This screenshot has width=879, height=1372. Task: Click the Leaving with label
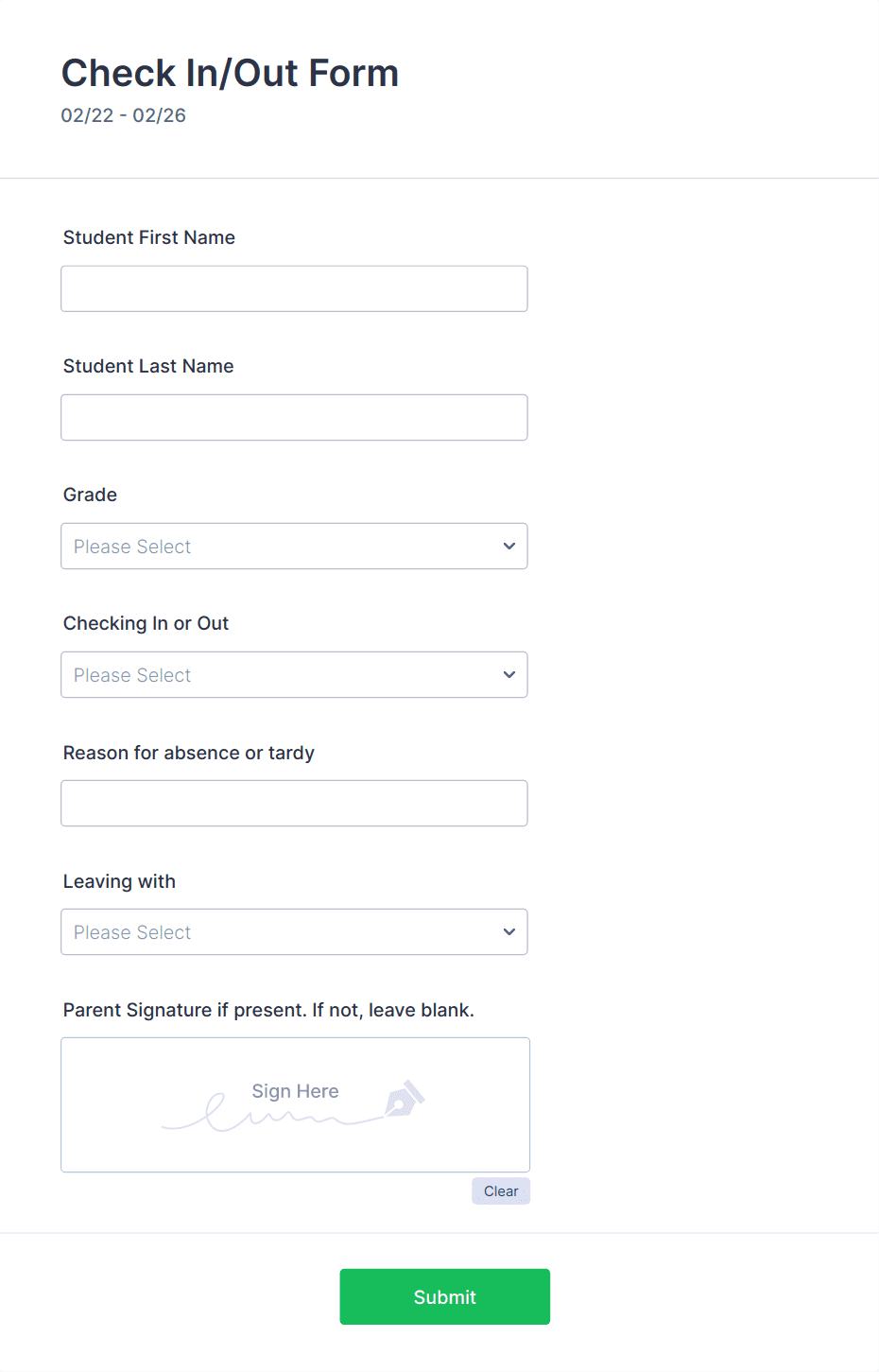pos(119,881)
